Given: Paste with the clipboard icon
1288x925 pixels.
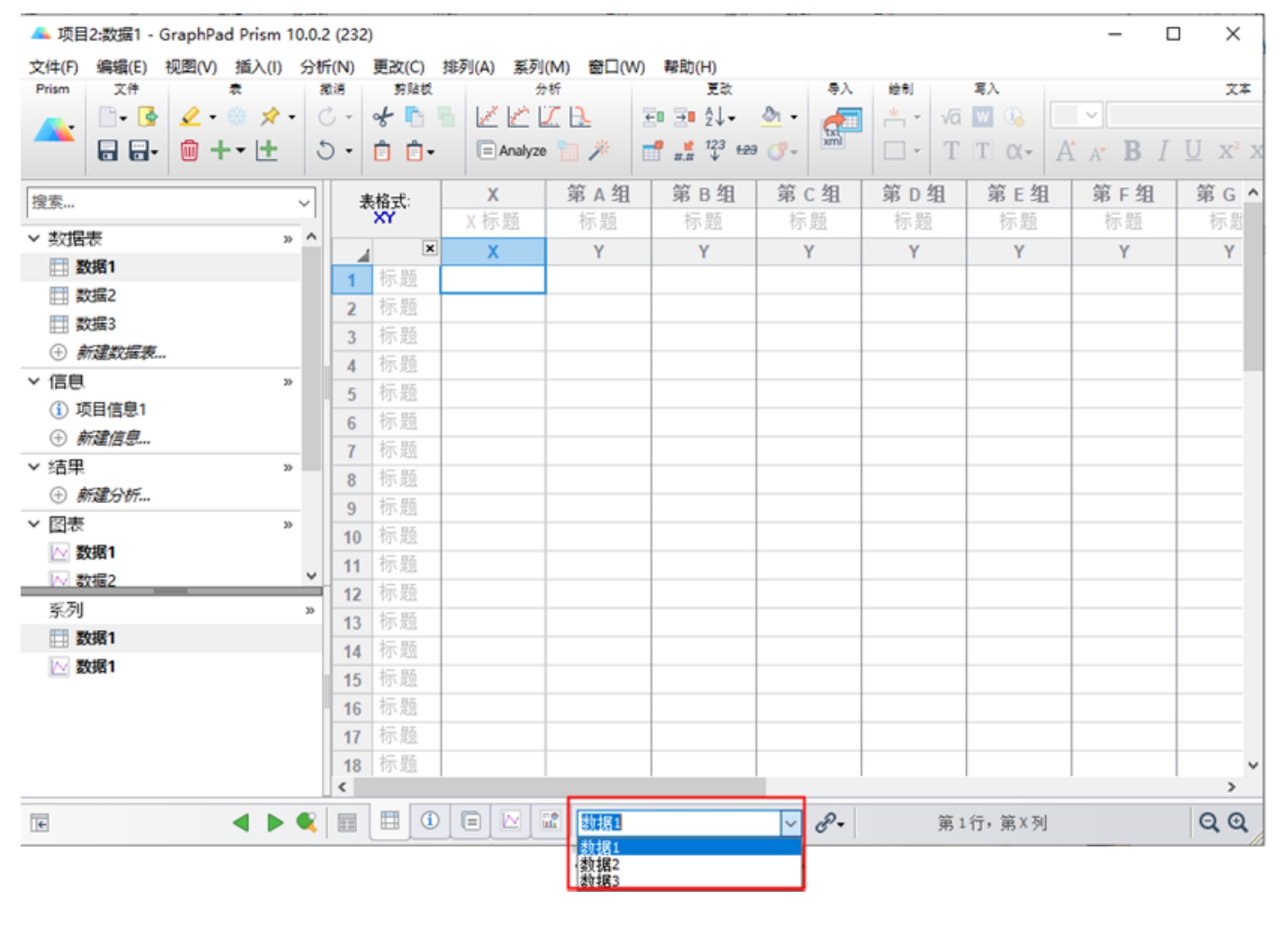Looking at the screenshot, I should pos(382,150).
